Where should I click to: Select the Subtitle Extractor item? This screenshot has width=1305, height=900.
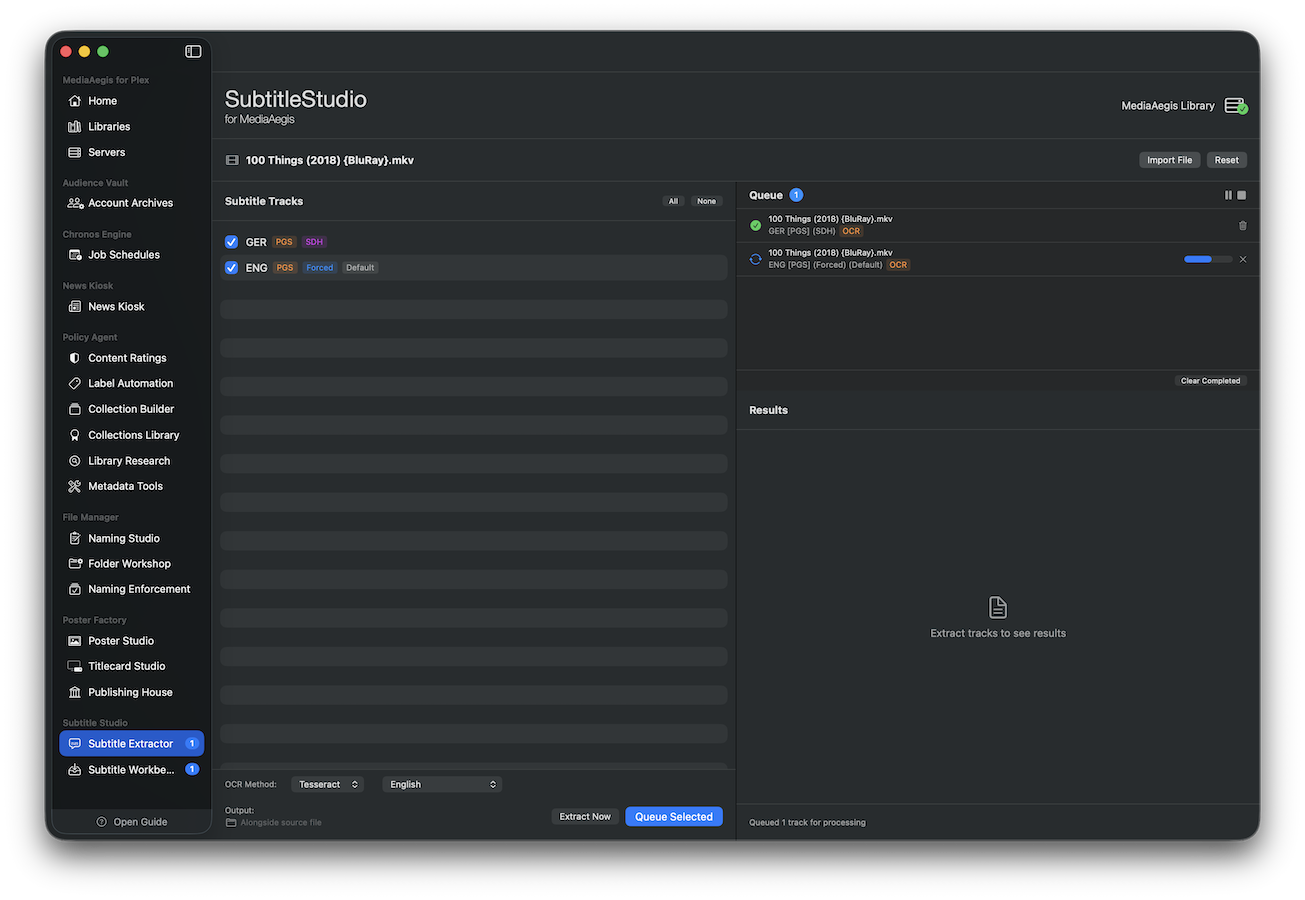click(x=131, y=744)
